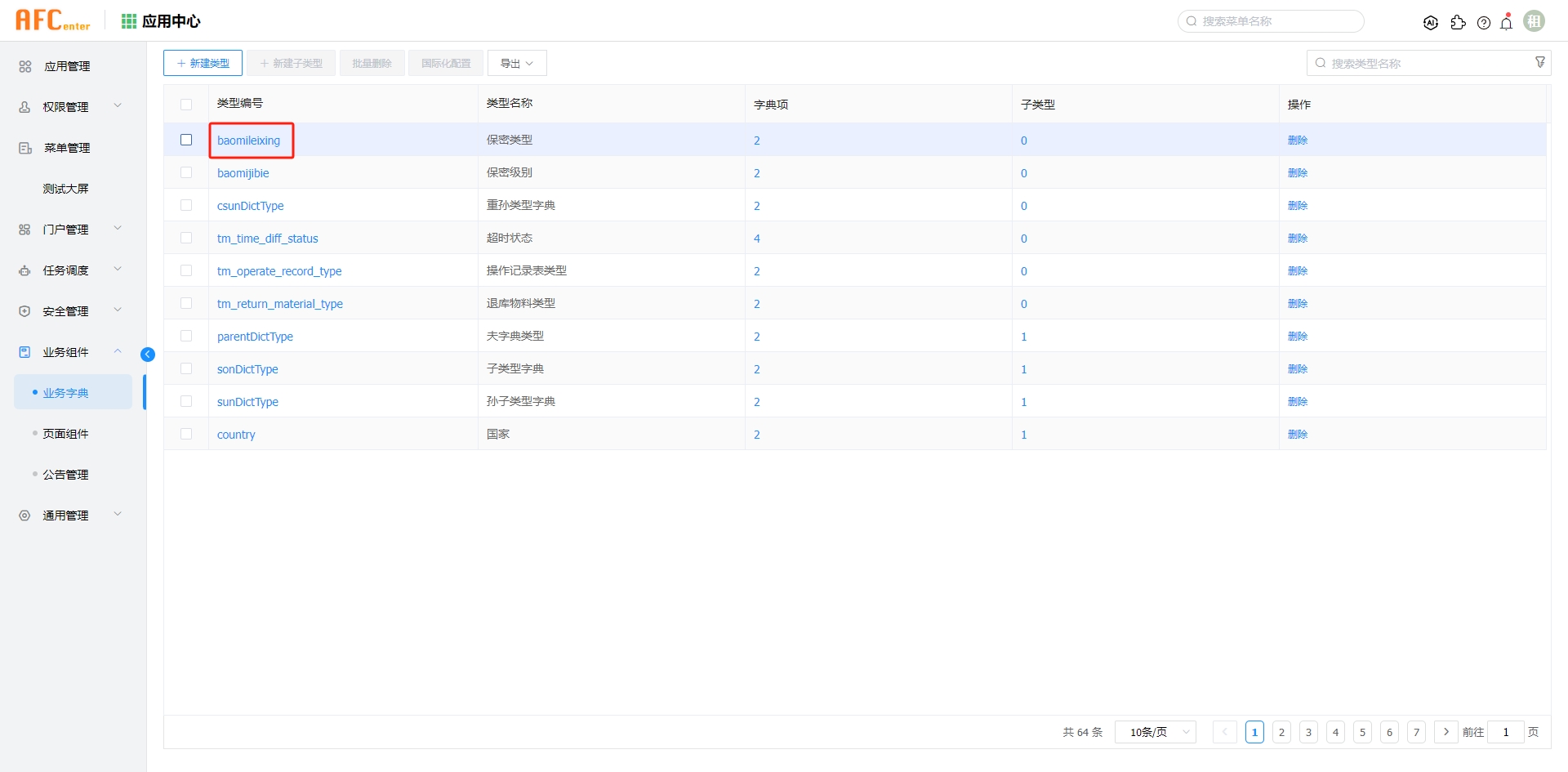Go to page 5 in pagination

1362,732
